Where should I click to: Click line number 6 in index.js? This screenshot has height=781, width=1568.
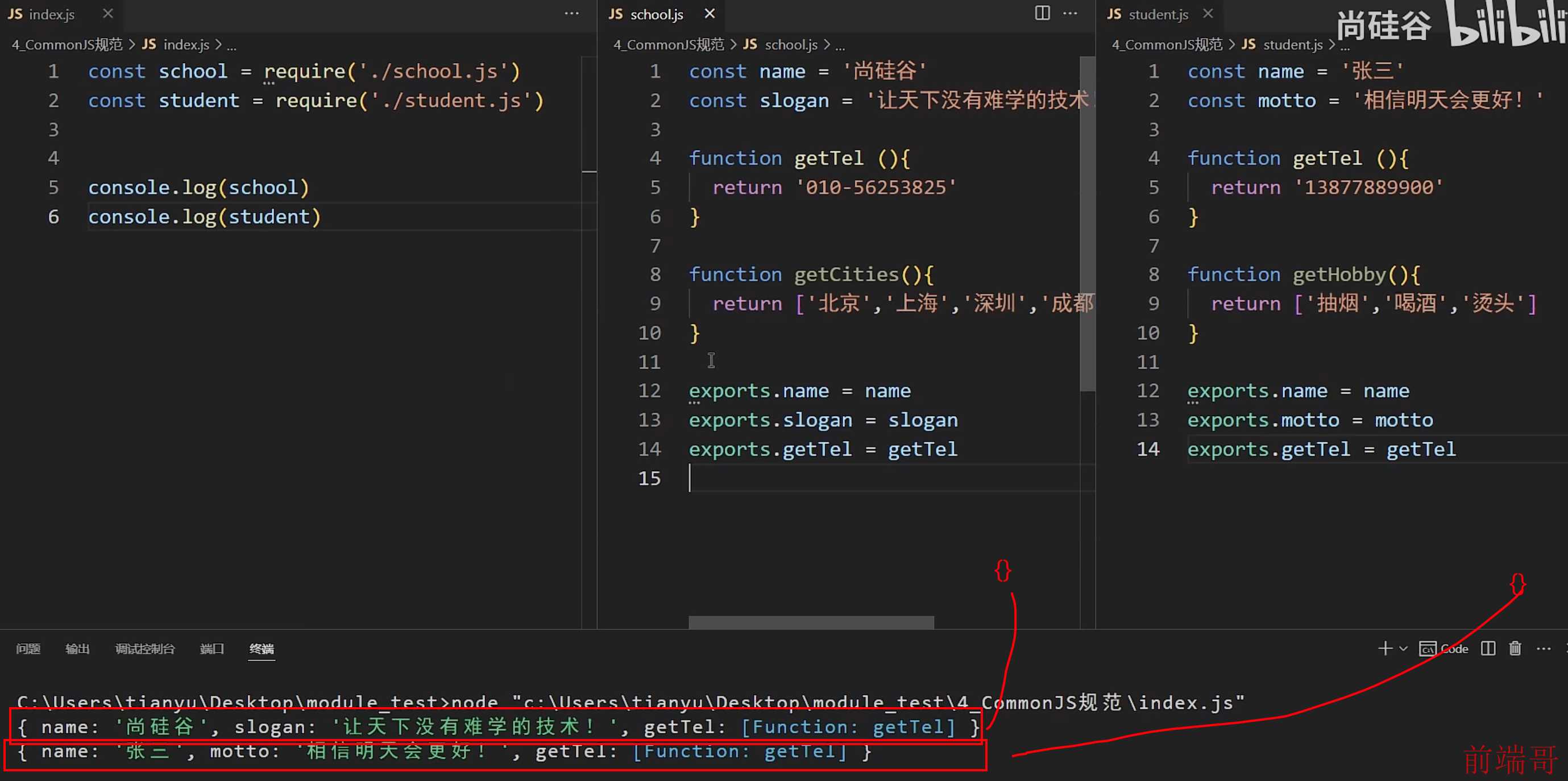pyautogui.click(x=53, y=217)
